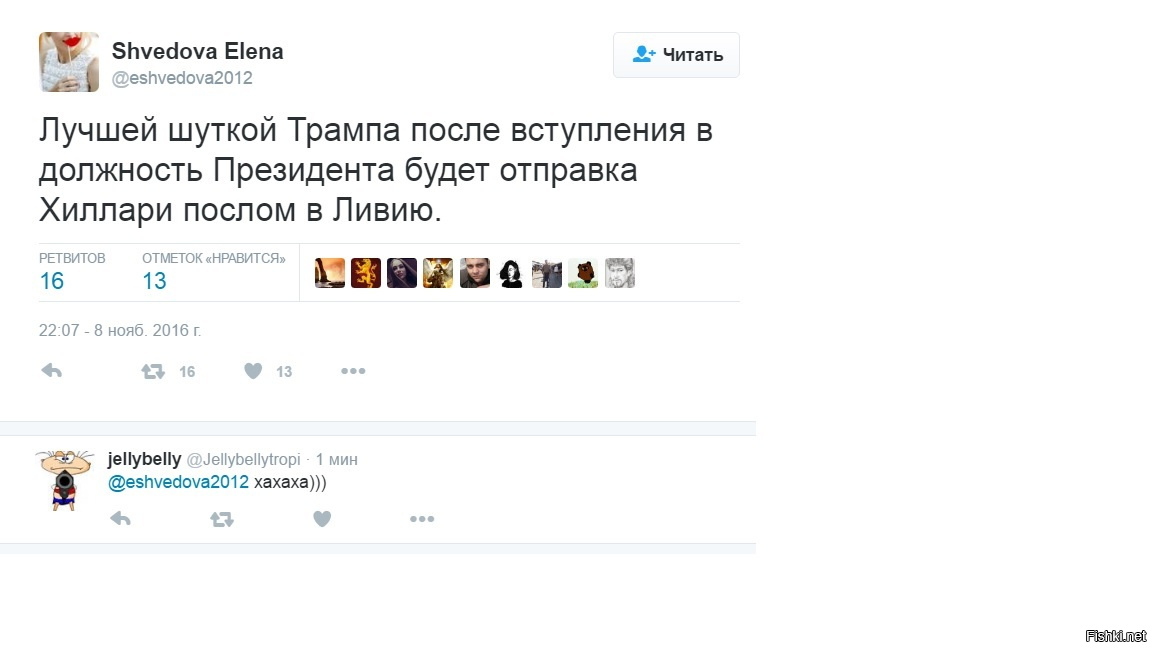Image resolution: width=1152 pixels, height=648 pixels.
Task: Like jellybelly's хахаха reply
Action: 322,519
